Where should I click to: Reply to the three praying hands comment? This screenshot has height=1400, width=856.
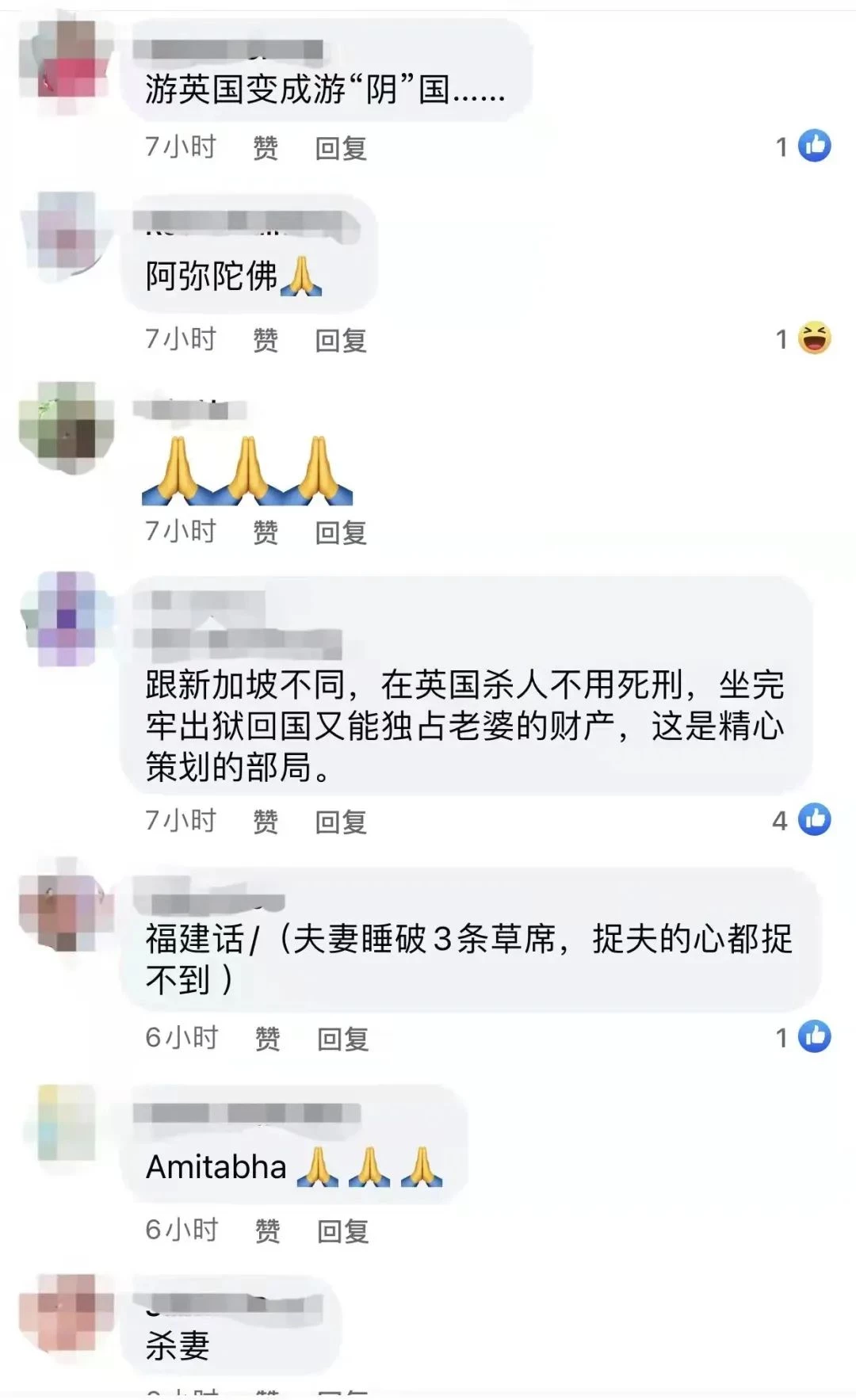click(341, 532)
